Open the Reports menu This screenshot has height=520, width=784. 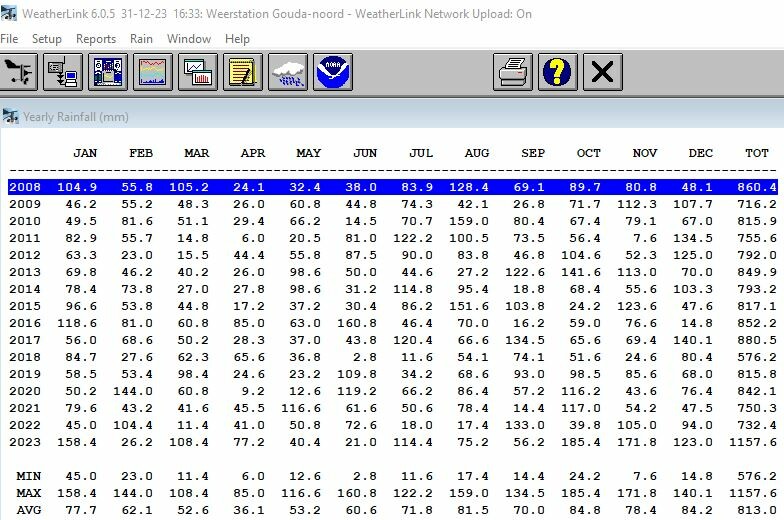pos(96,39)
